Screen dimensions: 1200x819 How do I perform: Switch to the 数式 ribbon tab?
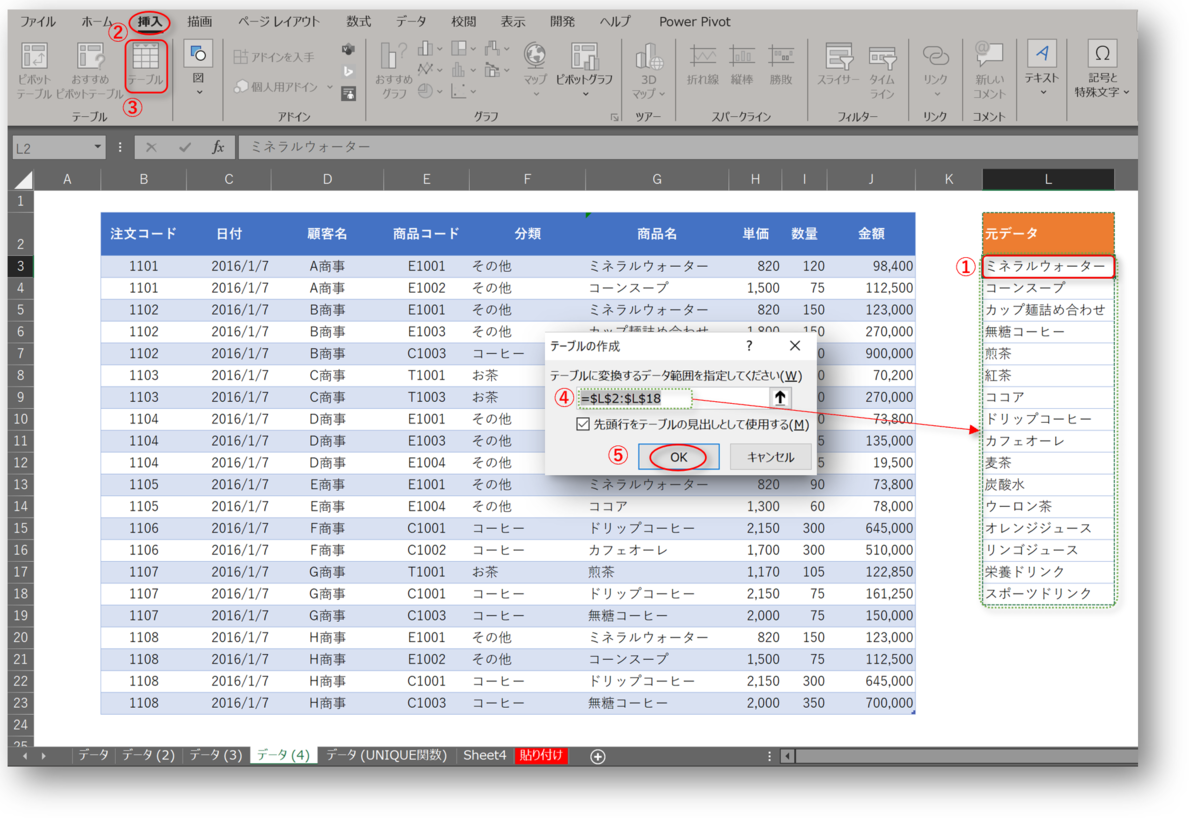point(358,21)
